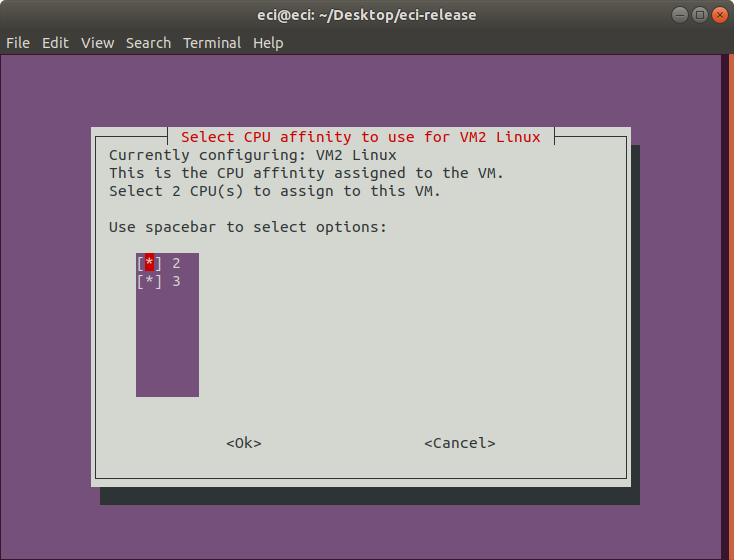Maximize the terminal window

(700, 15)
